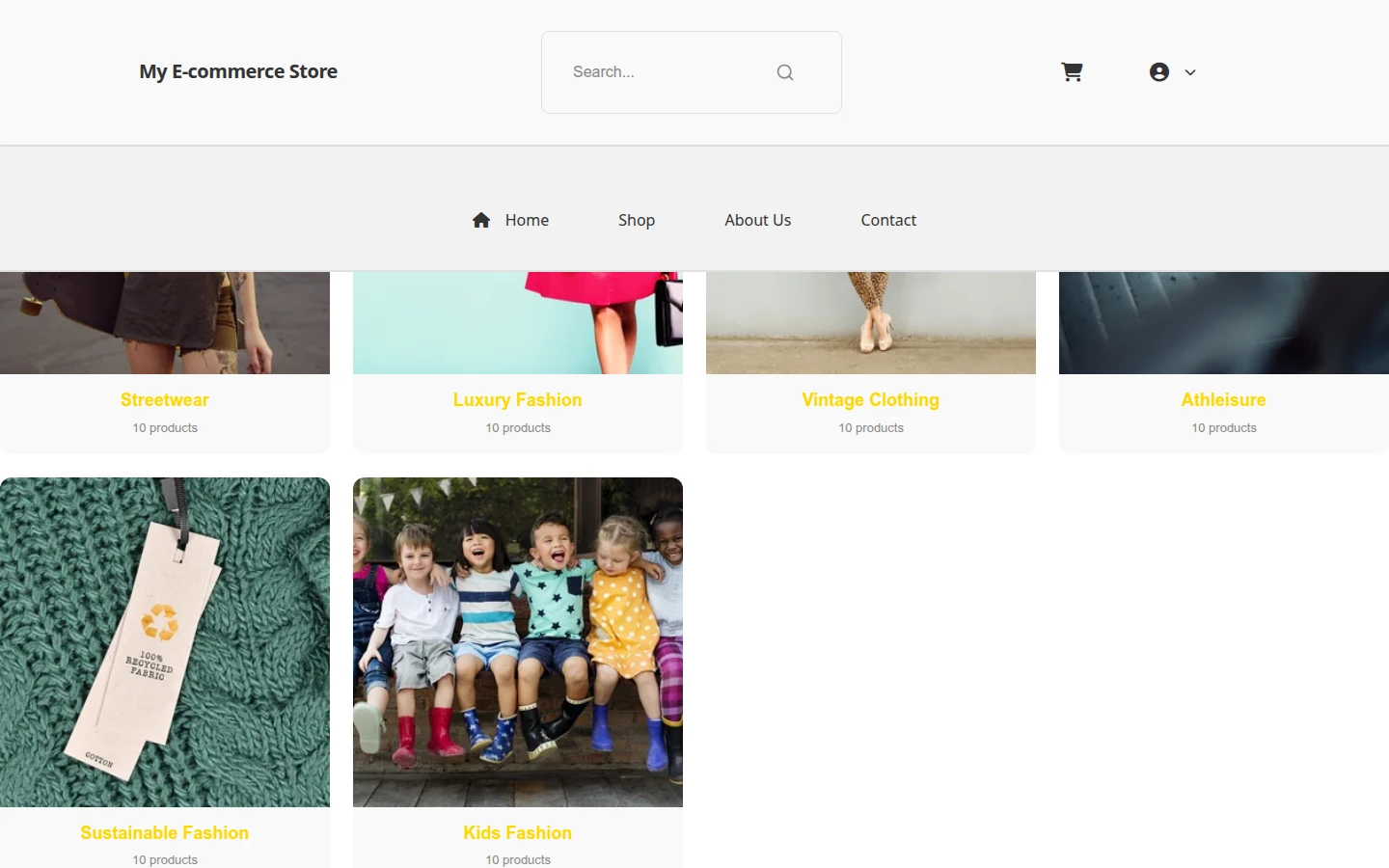Screen dimensions: 1389x868
Task: Open the Luxury Fashion category
Action: click(518, 399)
